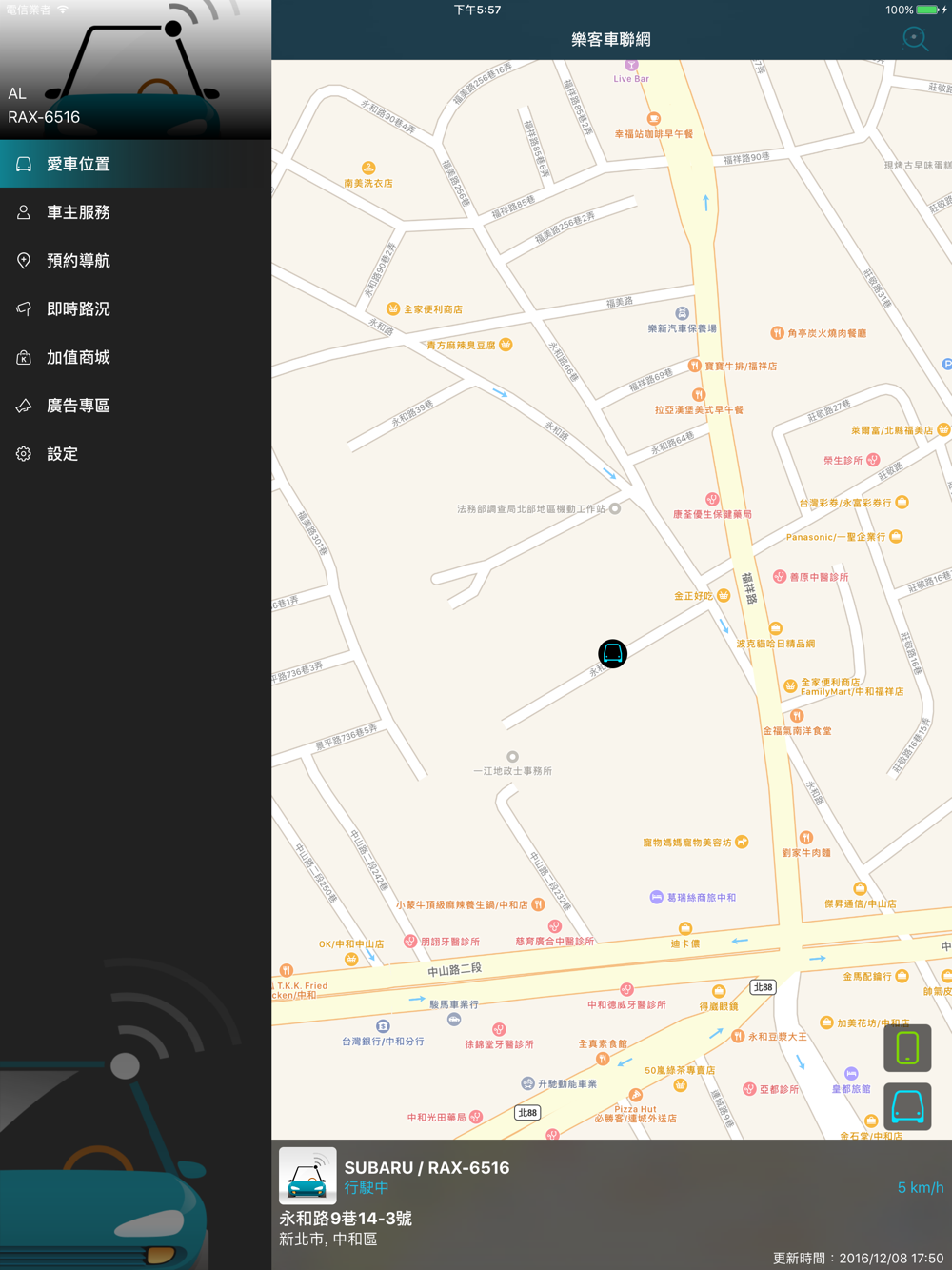Open the 設定 menu item
The height and width of the screenshot is (1270, 952).
[x=135, y=454]
